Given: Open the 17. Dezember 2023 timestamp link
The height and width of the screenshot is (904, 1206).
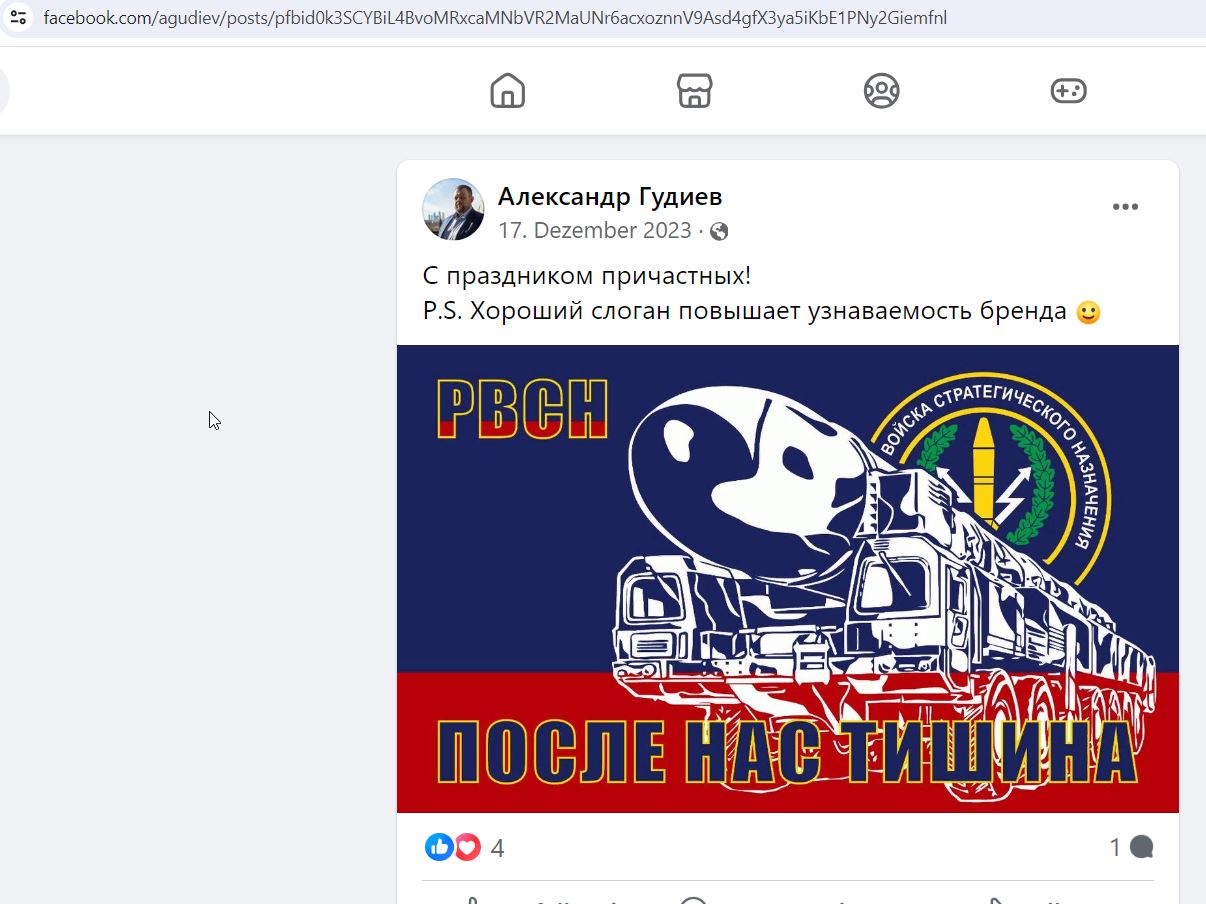Looking at the screenshot, I should pos(595,230).
